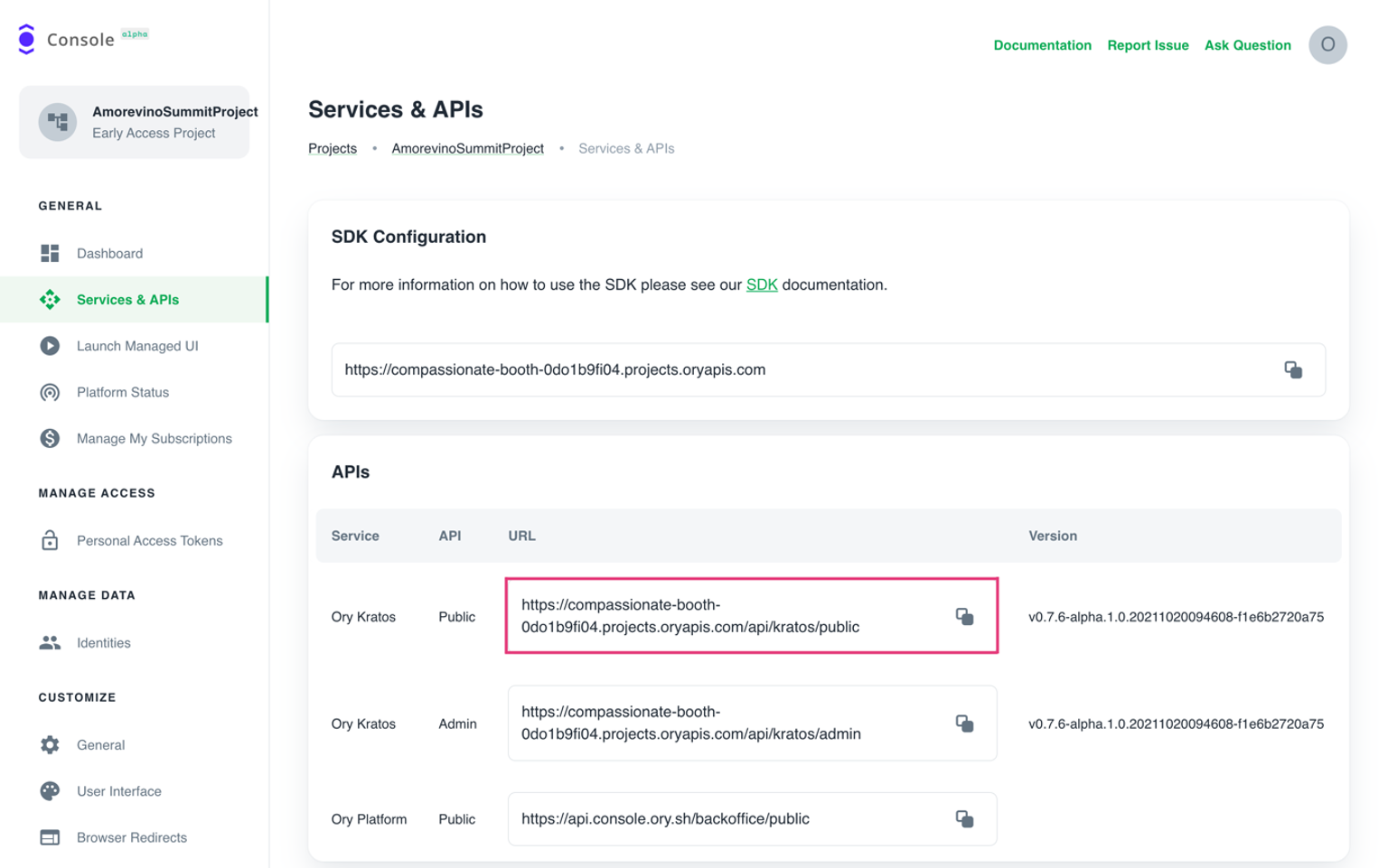Click the SDK Configuration heading
1388x868 pixels.
coord(408,237)
